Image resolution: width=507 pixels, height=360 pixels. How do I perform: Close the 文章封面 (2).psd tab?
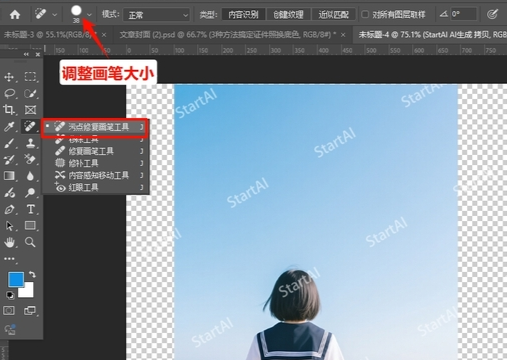coord(343,35)
